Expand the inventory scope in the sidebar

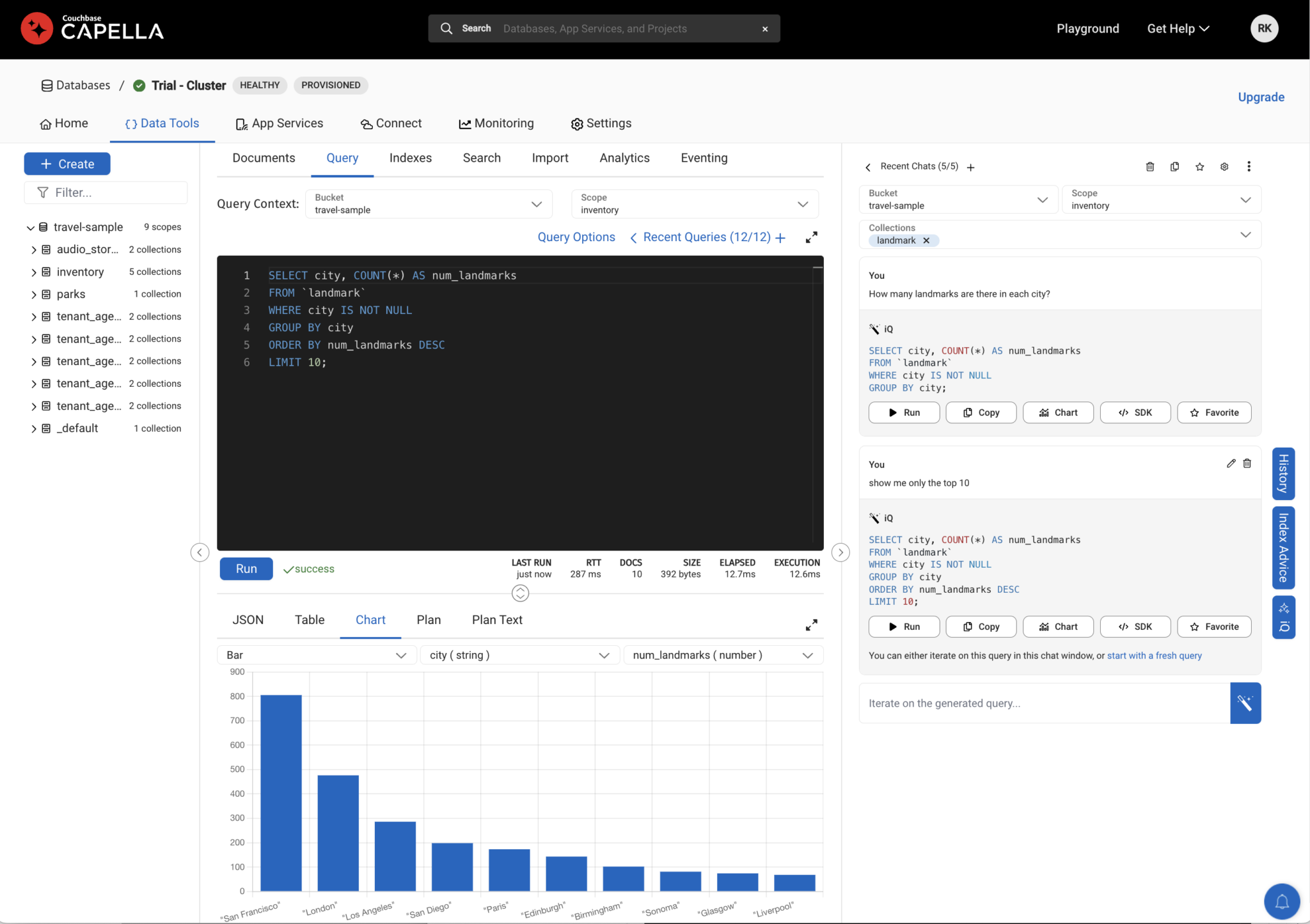point(35,271)
